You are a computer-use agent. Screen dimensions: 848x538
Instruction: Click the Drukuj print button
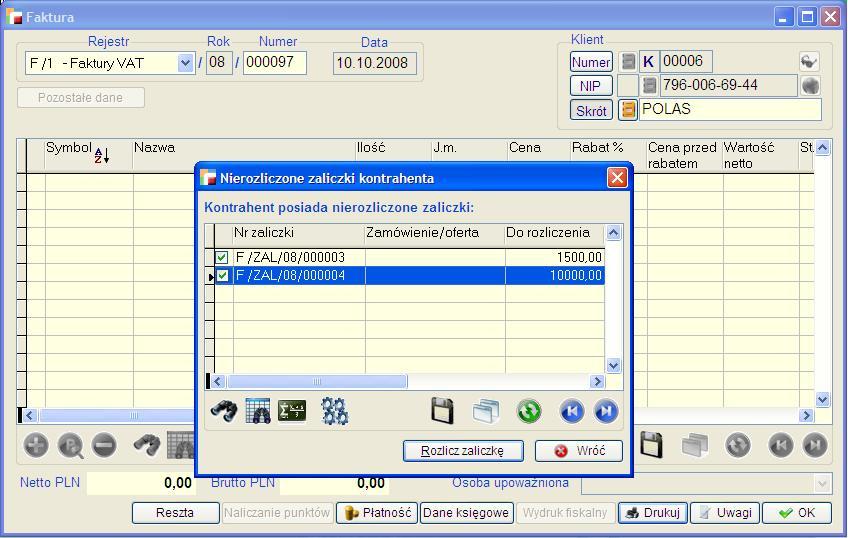click(653, 513)
